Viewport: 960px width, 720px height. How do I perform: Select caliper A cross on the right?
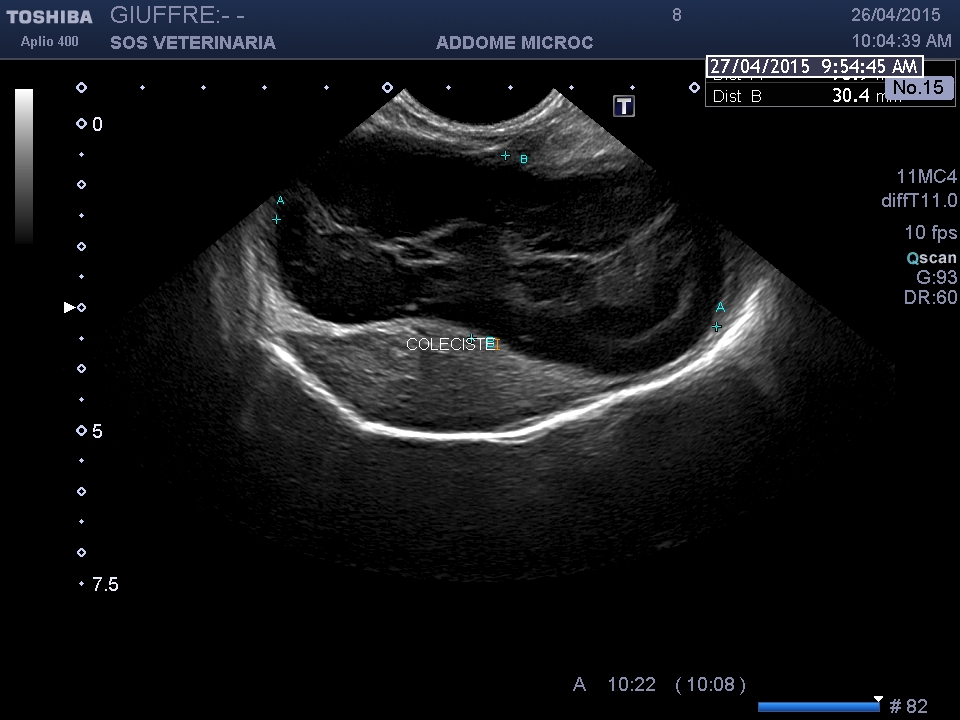[x=717, y=327]
